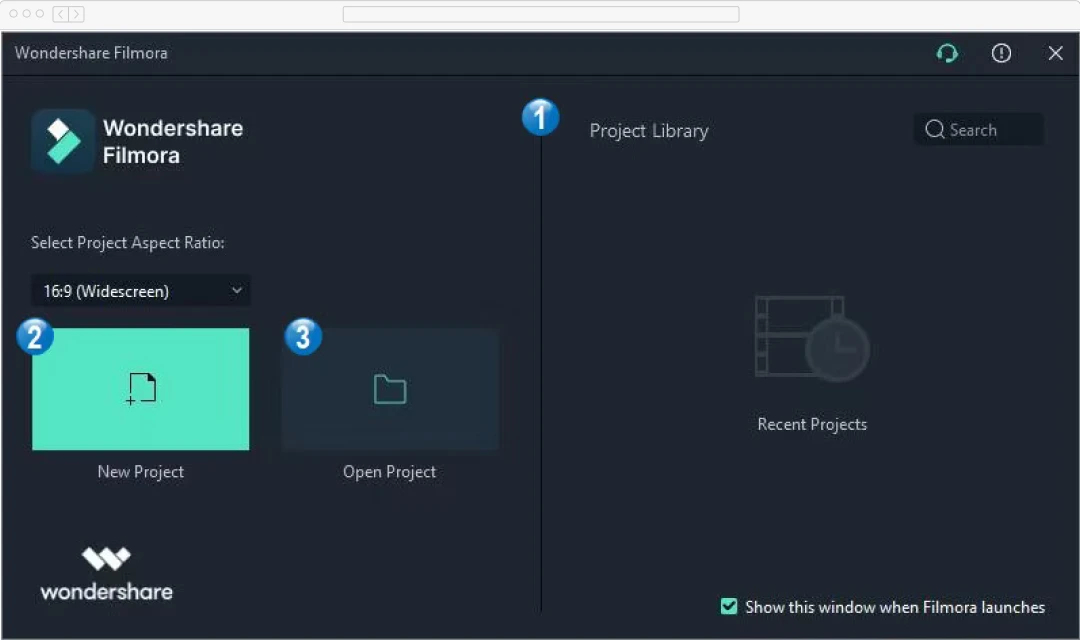Open the Select Project Aspect Ratio dropdown
Image resolution: width=1080 pixels, height=640 pixels.
tap(140, 290)
